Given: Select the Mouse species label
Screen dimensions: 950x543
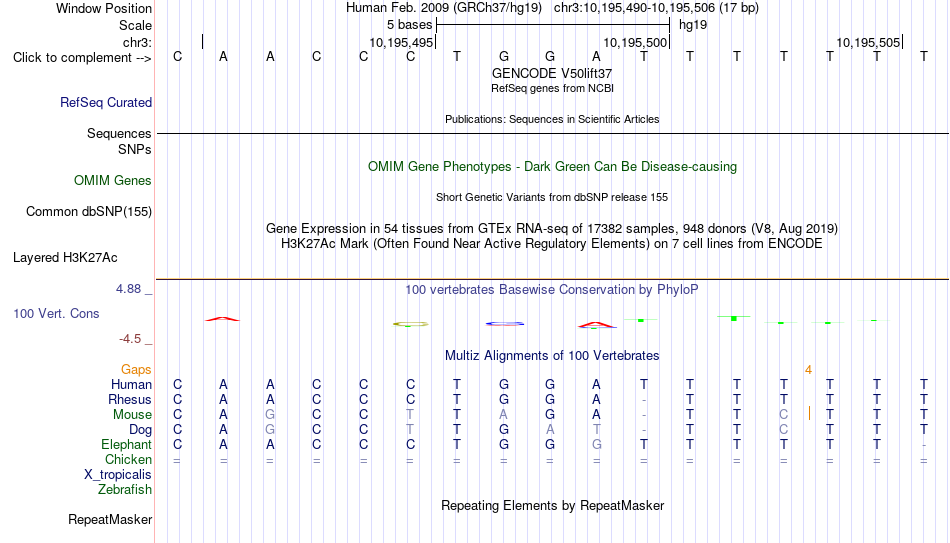Looking at the screenshot, I should click(x=132, y=415).
